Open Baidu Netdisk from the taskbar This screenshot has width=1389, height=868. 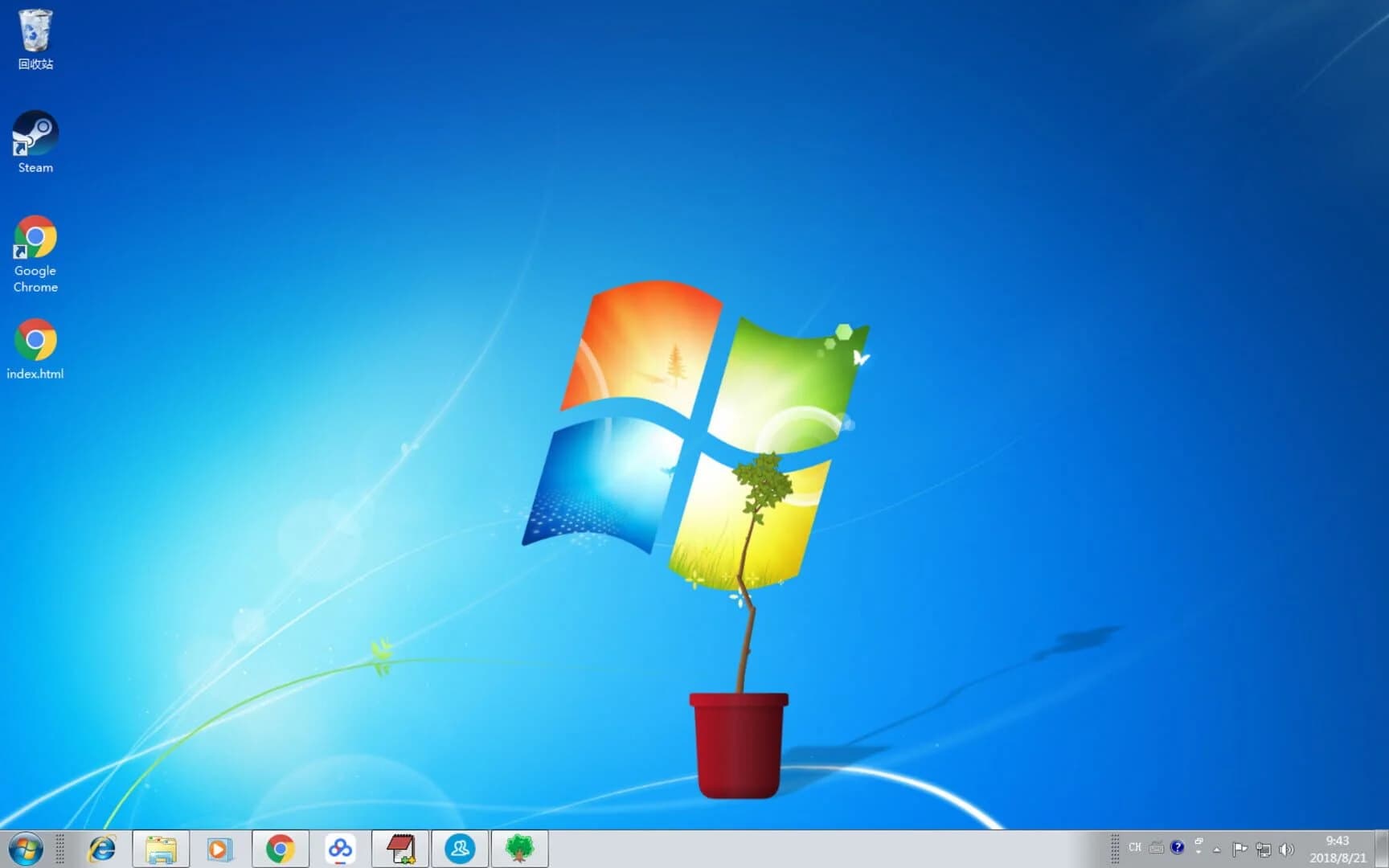340,848
